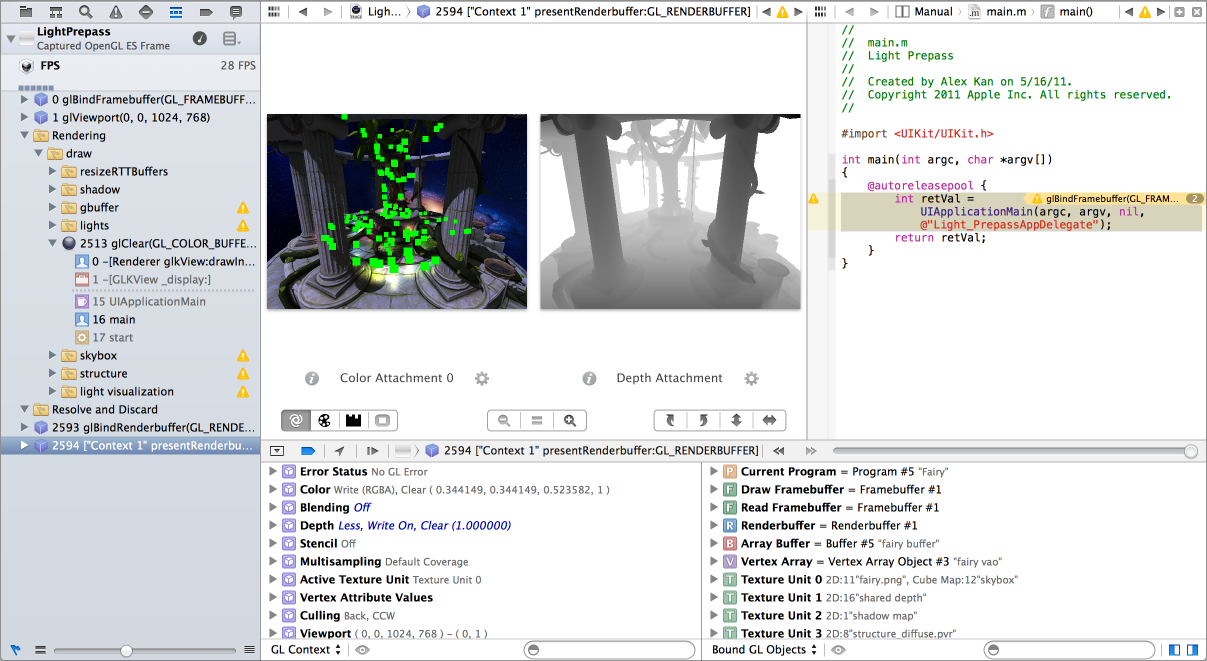Toggle the eye filter in GL Context bar
The image size is (1207, 661).
tap(362, 649)
